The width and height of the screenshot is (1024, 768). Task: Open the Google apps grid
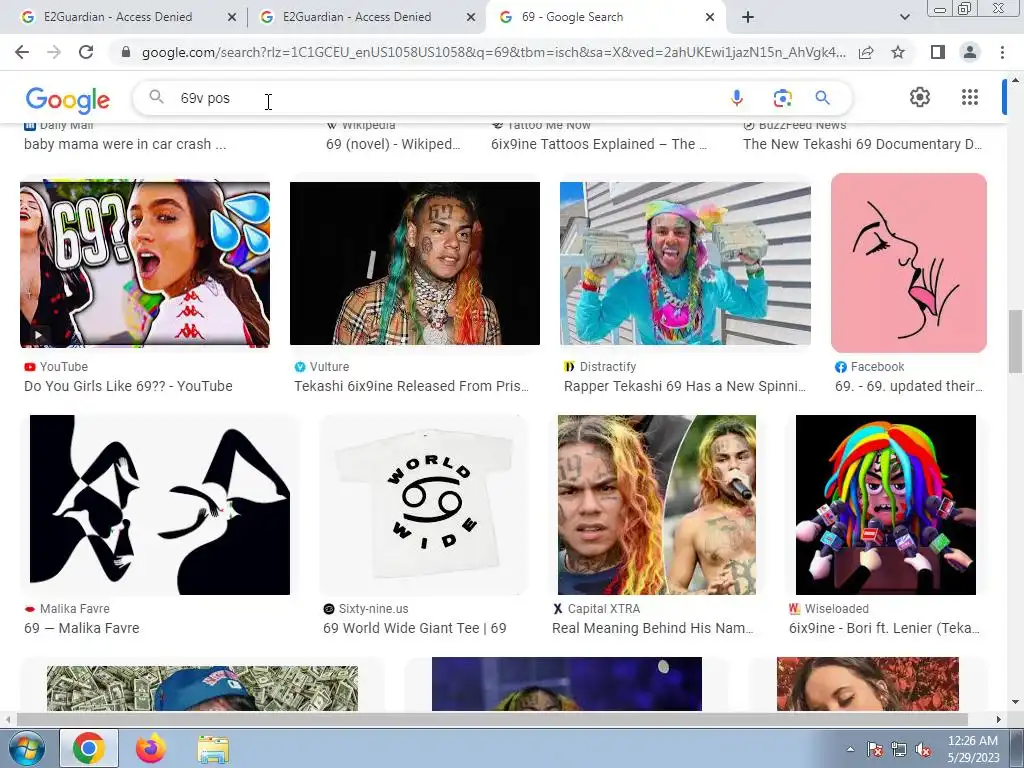[x=970, y=97]
